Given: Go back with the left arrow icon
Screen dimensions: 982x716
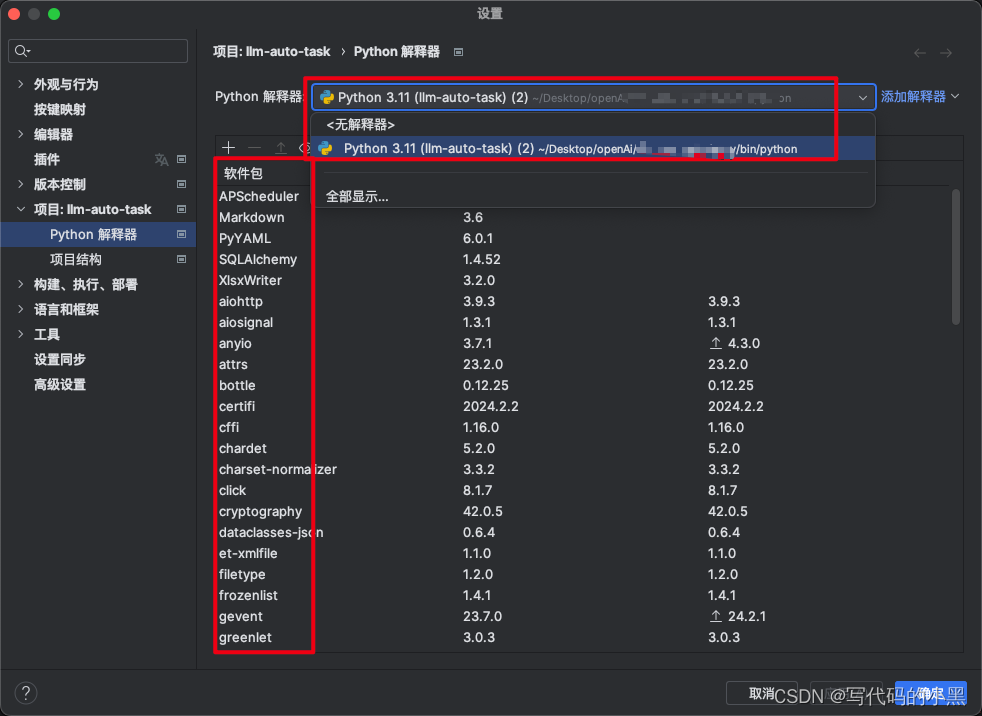Looking at the screenshot, I should pyautogui.click(x=919, y=53).
